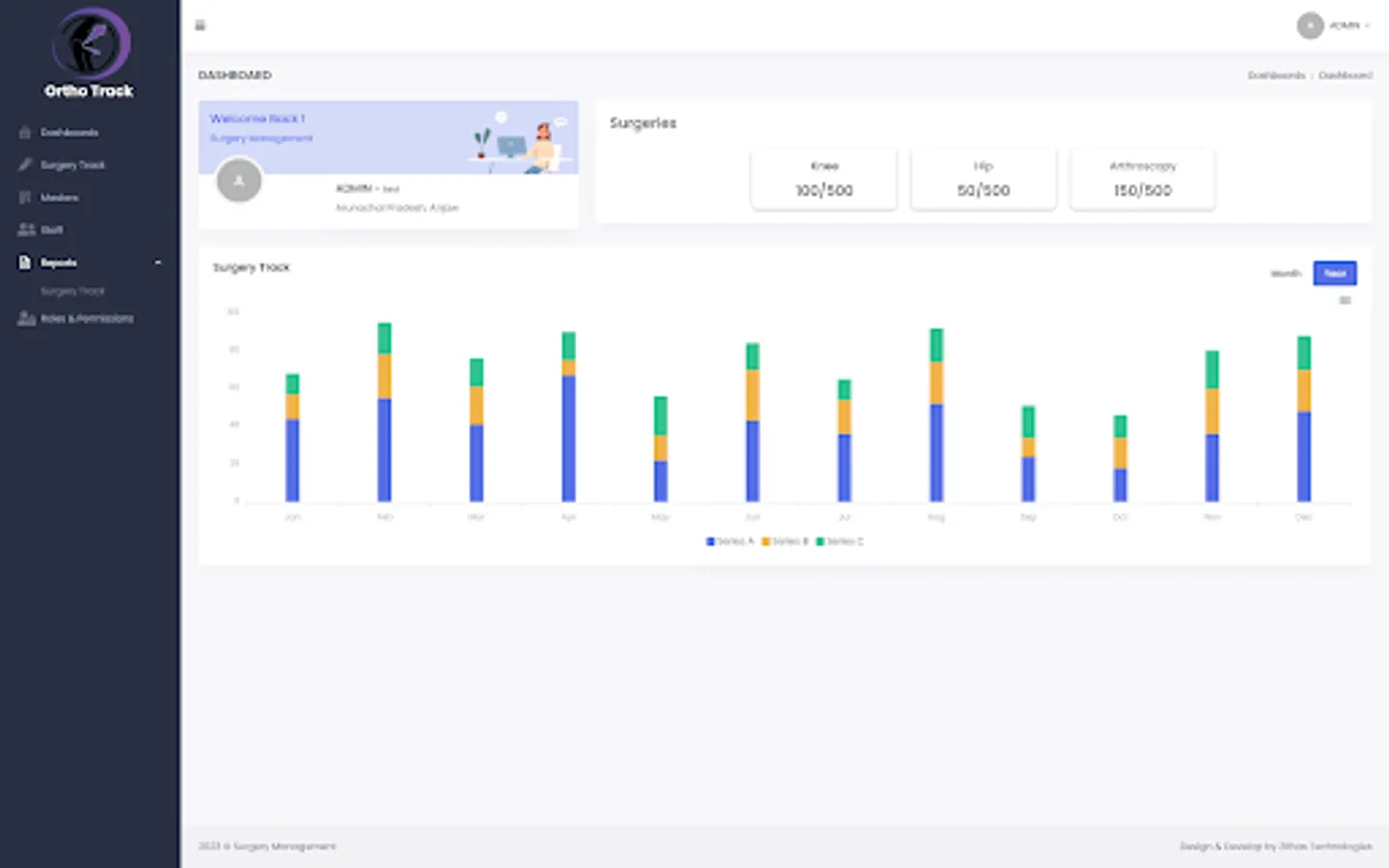The width and height of the screenshot is (1389, 868).
Task: Select Surgery Track under Reports
Action: (x=72, y=290)
